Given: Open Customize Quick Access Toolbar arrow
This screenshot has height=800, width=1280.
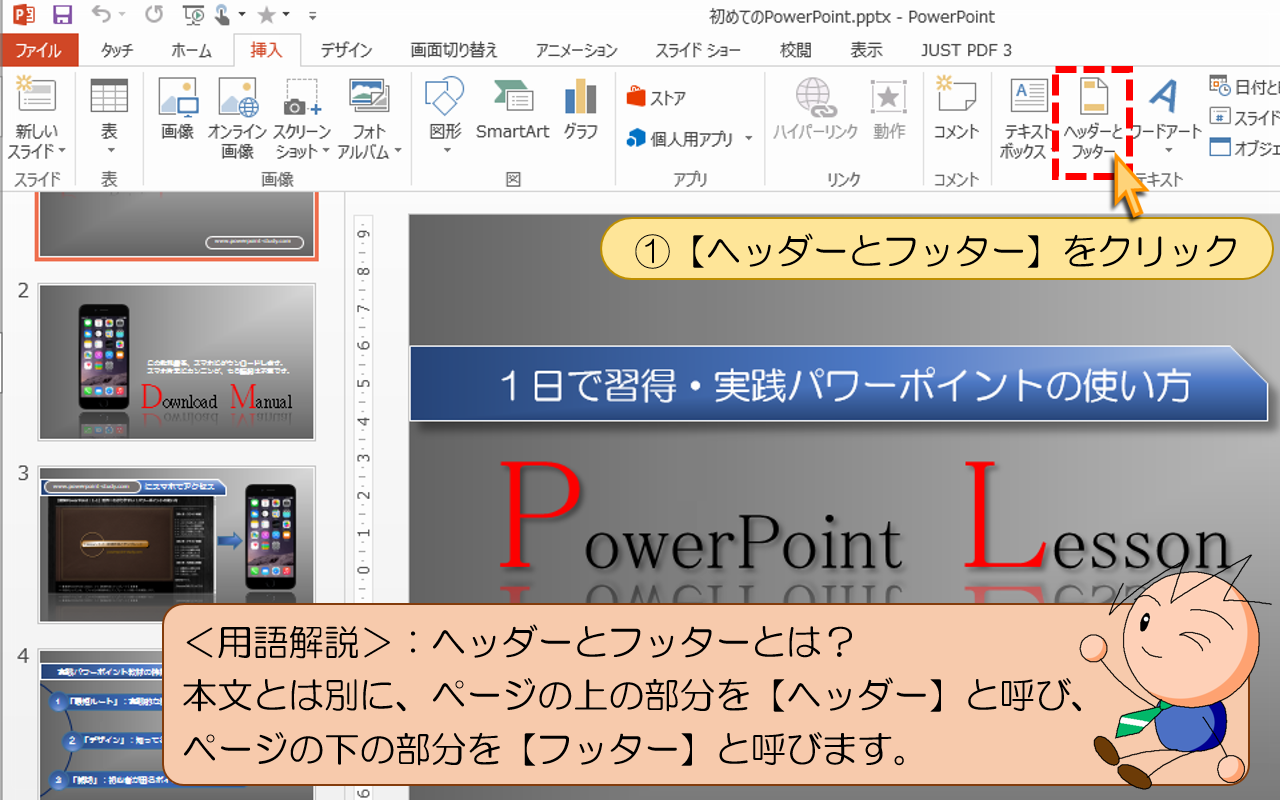Looking at the screenshot, I should pyautogui.click(x=312, y=16).
